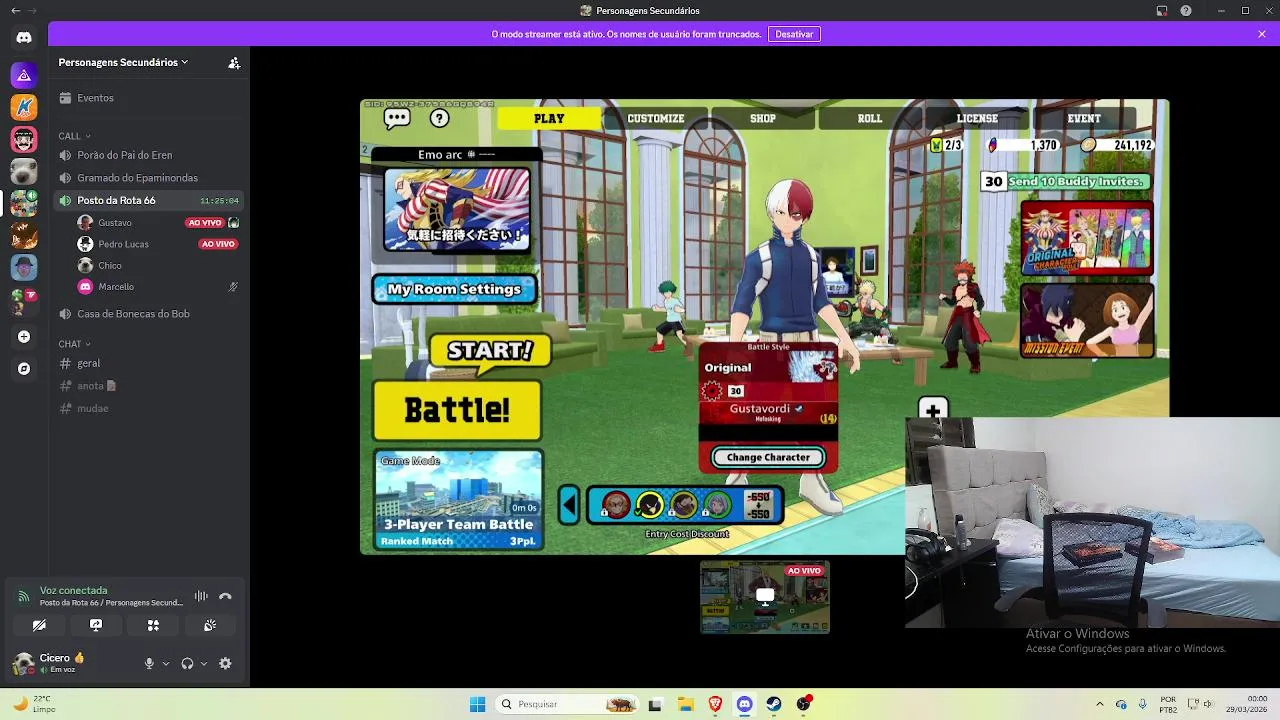Disconnect from voice call
The height and width of the screenshot is (720, 1280).
click(x=225, y=596)
